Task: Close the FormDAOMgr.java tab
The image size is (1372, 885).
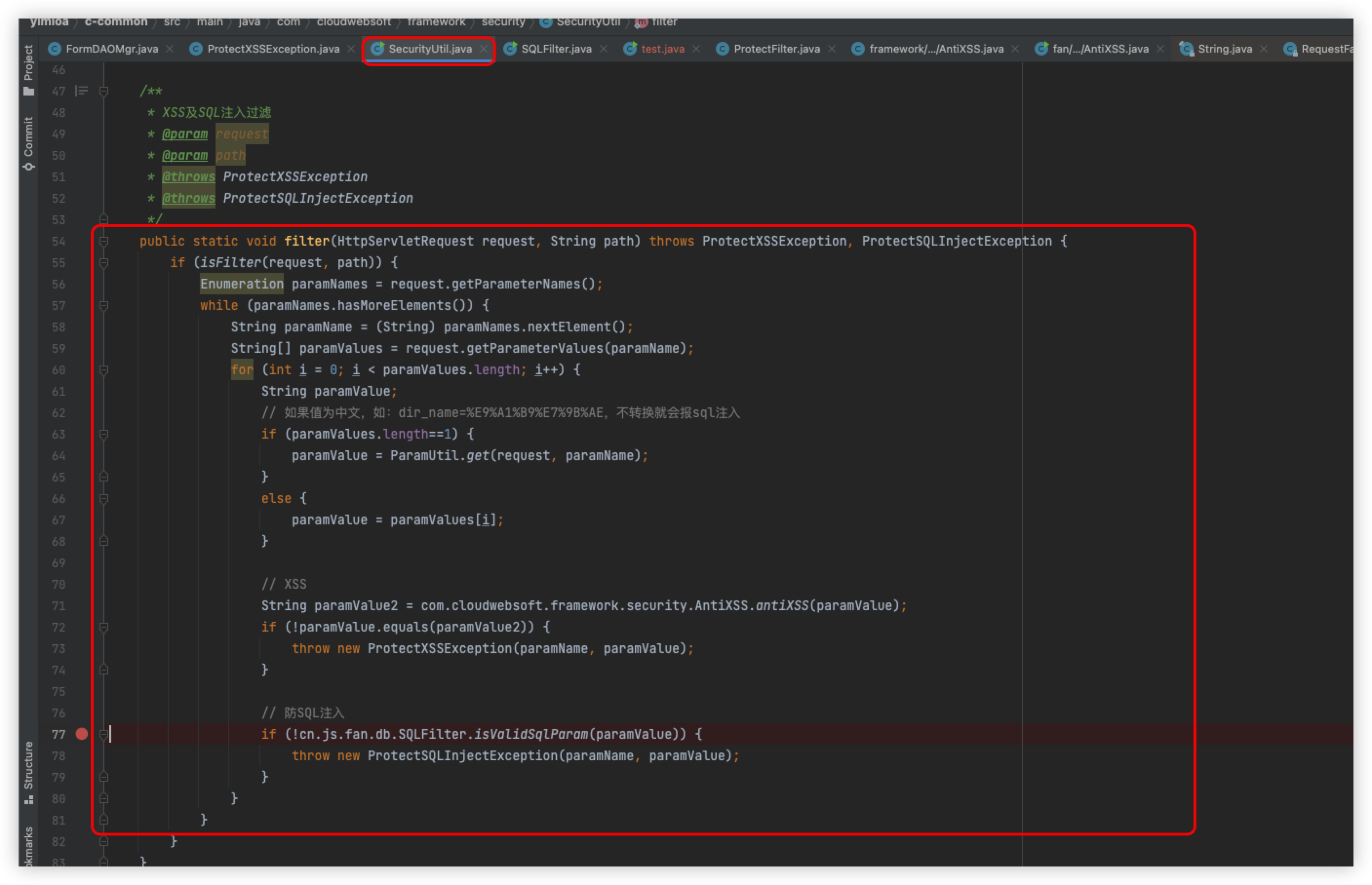Action: pyautogui.click(x=170, y=49)
